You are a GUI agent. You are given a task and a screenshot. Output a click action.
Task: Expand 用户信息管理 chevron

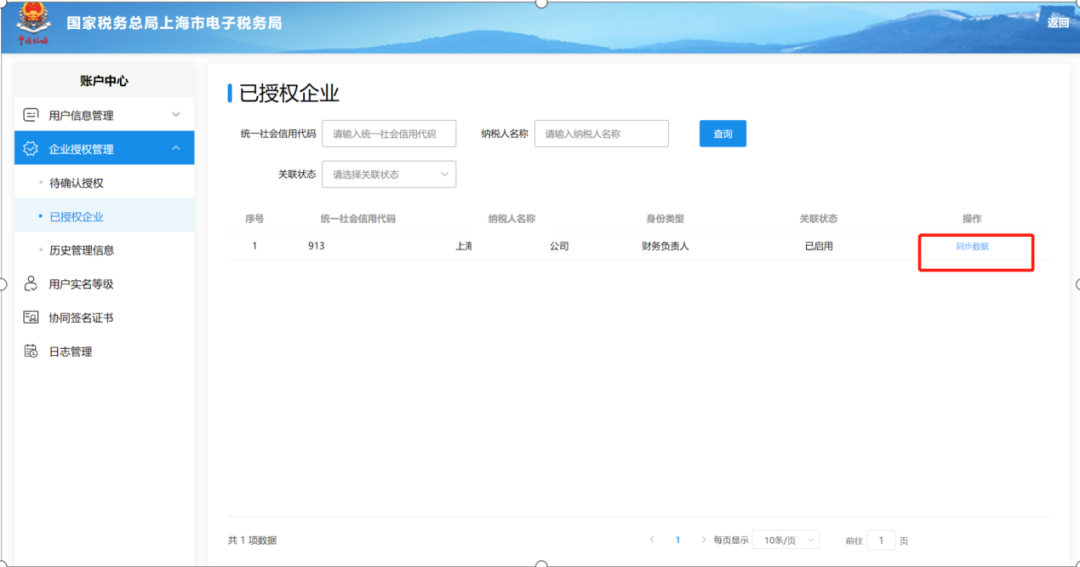click(176, 114)
